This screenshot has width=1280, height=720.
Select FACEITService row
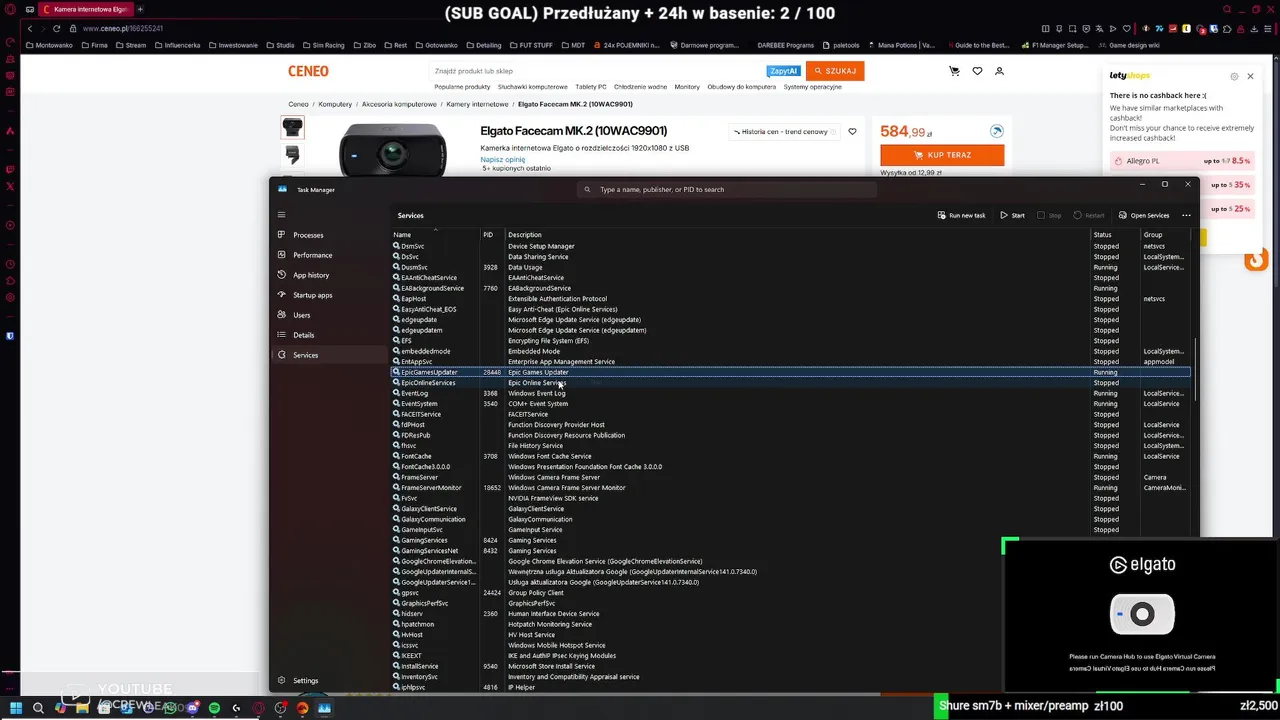(790, 414)
